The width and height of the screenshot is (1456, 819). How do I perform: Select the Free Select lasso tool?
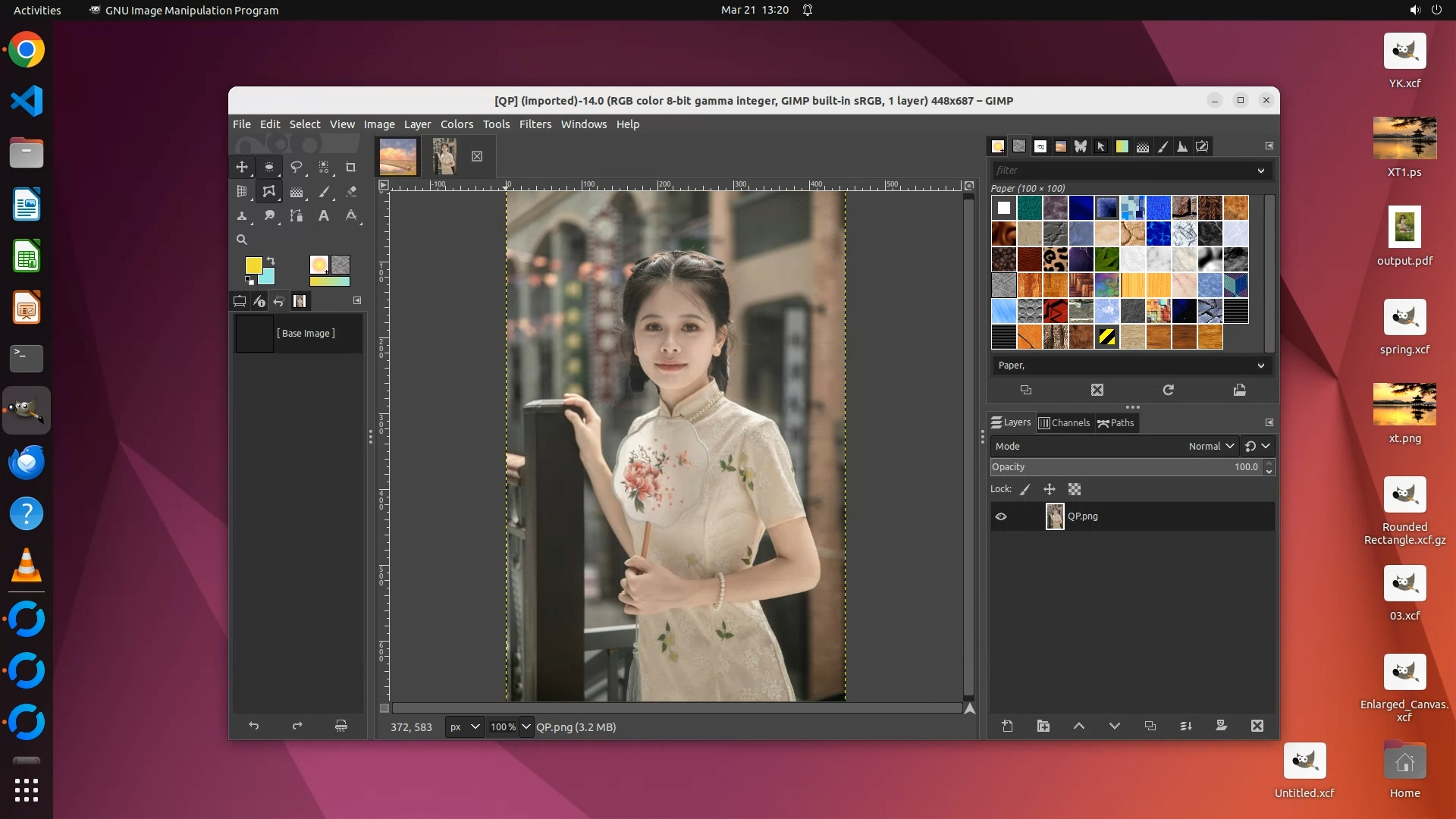(x=297, y=167)
